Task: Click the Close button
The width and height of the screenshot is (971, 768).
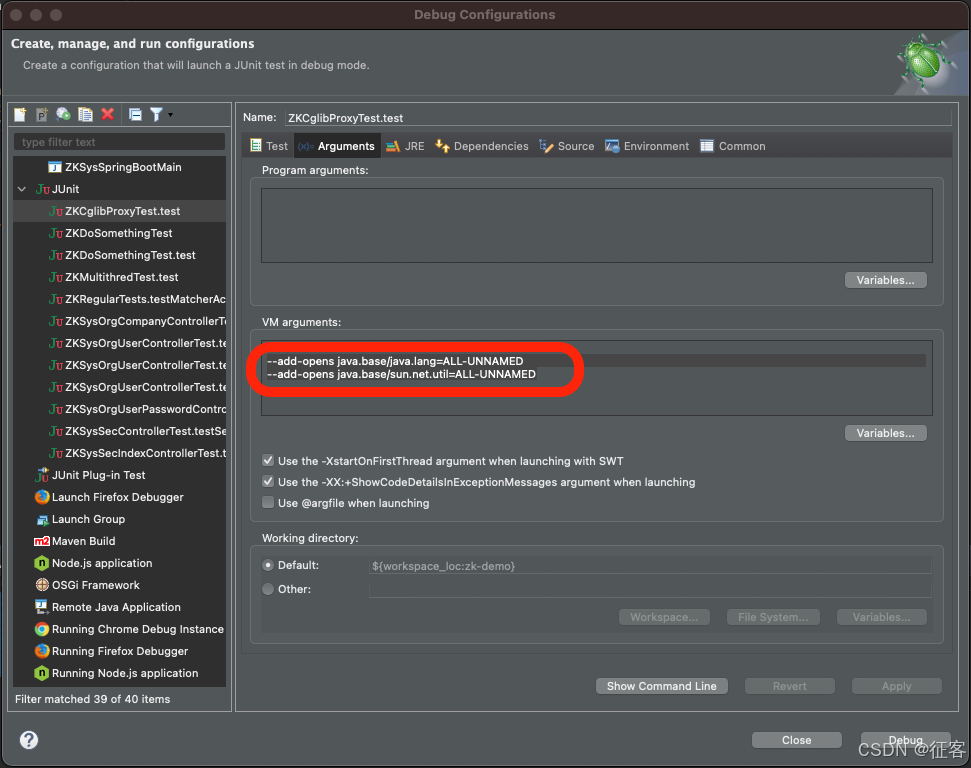Action: (x=796, y=740)
